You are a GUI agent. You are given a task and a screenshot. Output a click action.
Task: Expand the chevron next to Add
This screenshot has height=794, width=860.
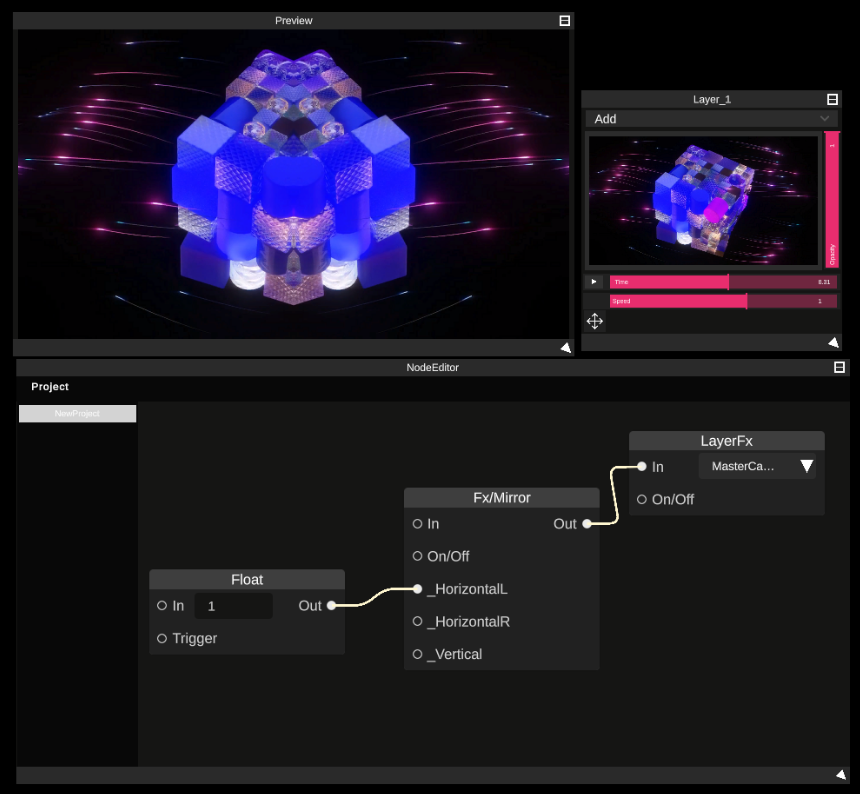(x=825, y=118)
